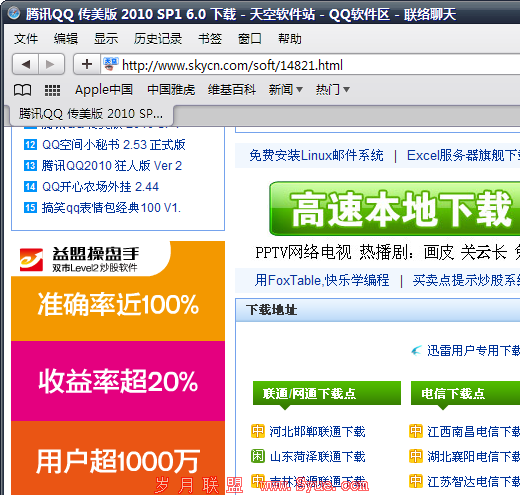Click the Xunlei bird icon beside 迅雷用户专用下载

coord(416,351)
